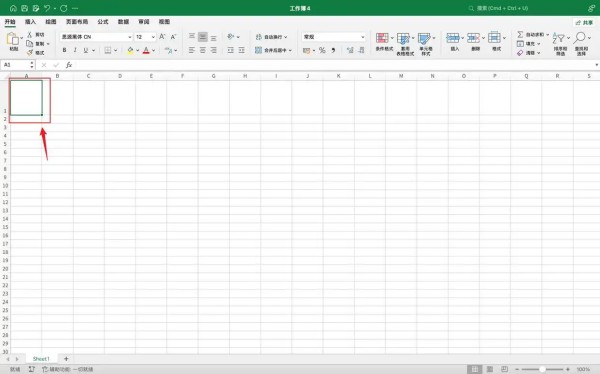This screenshot has width=600, height=374.
Task: Click the increase font size icon
Action: click(162, 37)
